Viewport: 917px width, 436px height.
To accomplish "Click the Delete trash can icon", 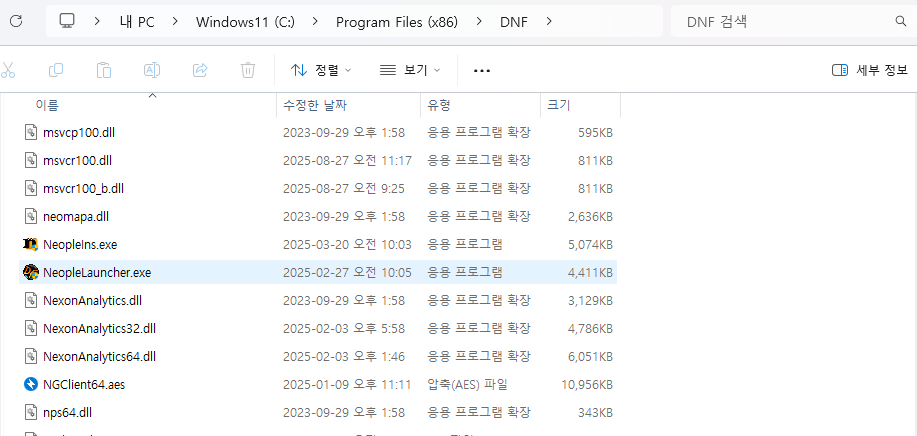I will pyautogui.click(x=248, y=70).
